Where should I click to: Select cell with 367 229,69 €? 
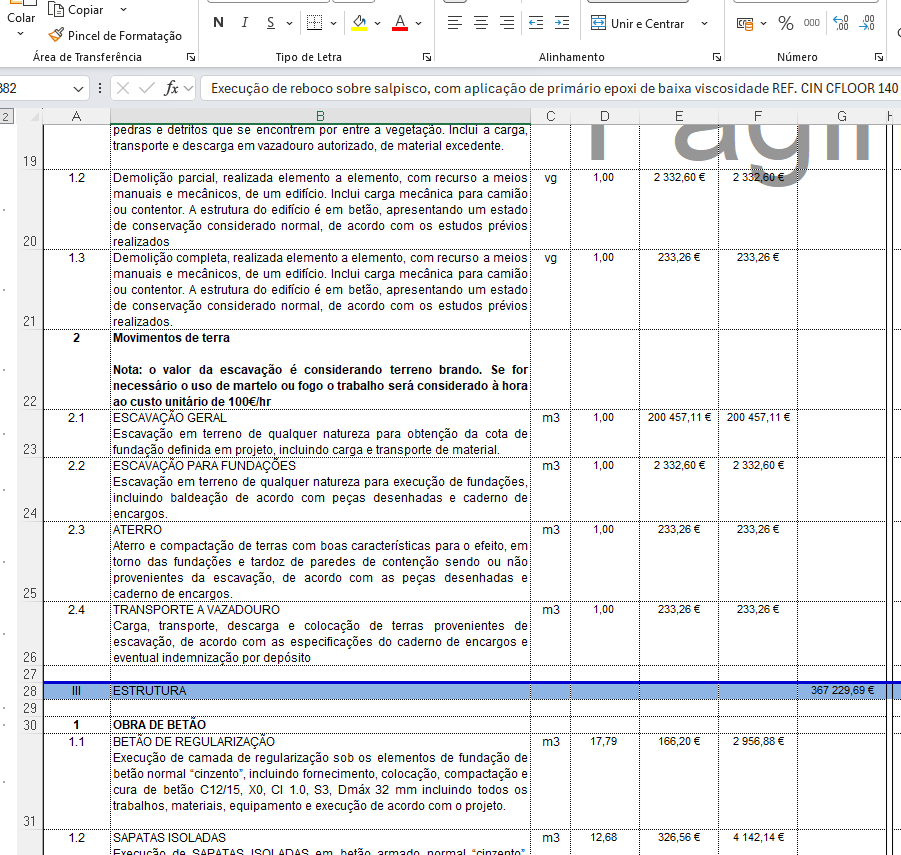(x=842, y=691)
